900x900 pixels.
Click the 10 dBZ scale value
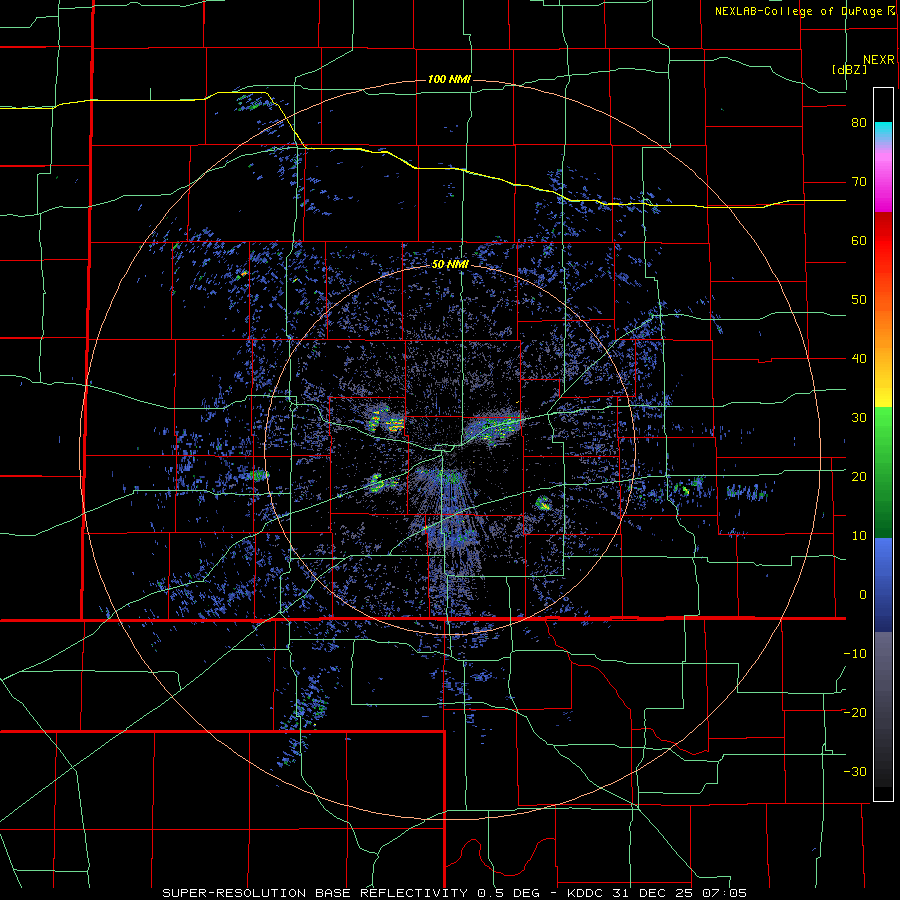(859, 536)
